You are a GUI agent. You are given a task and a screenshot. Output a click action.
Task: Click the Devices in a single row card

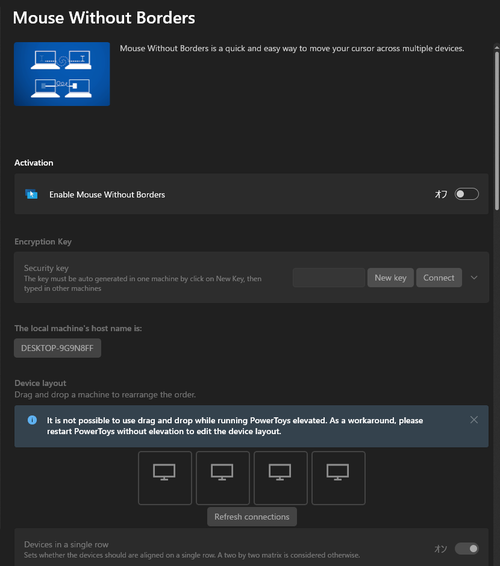point(251,547)
